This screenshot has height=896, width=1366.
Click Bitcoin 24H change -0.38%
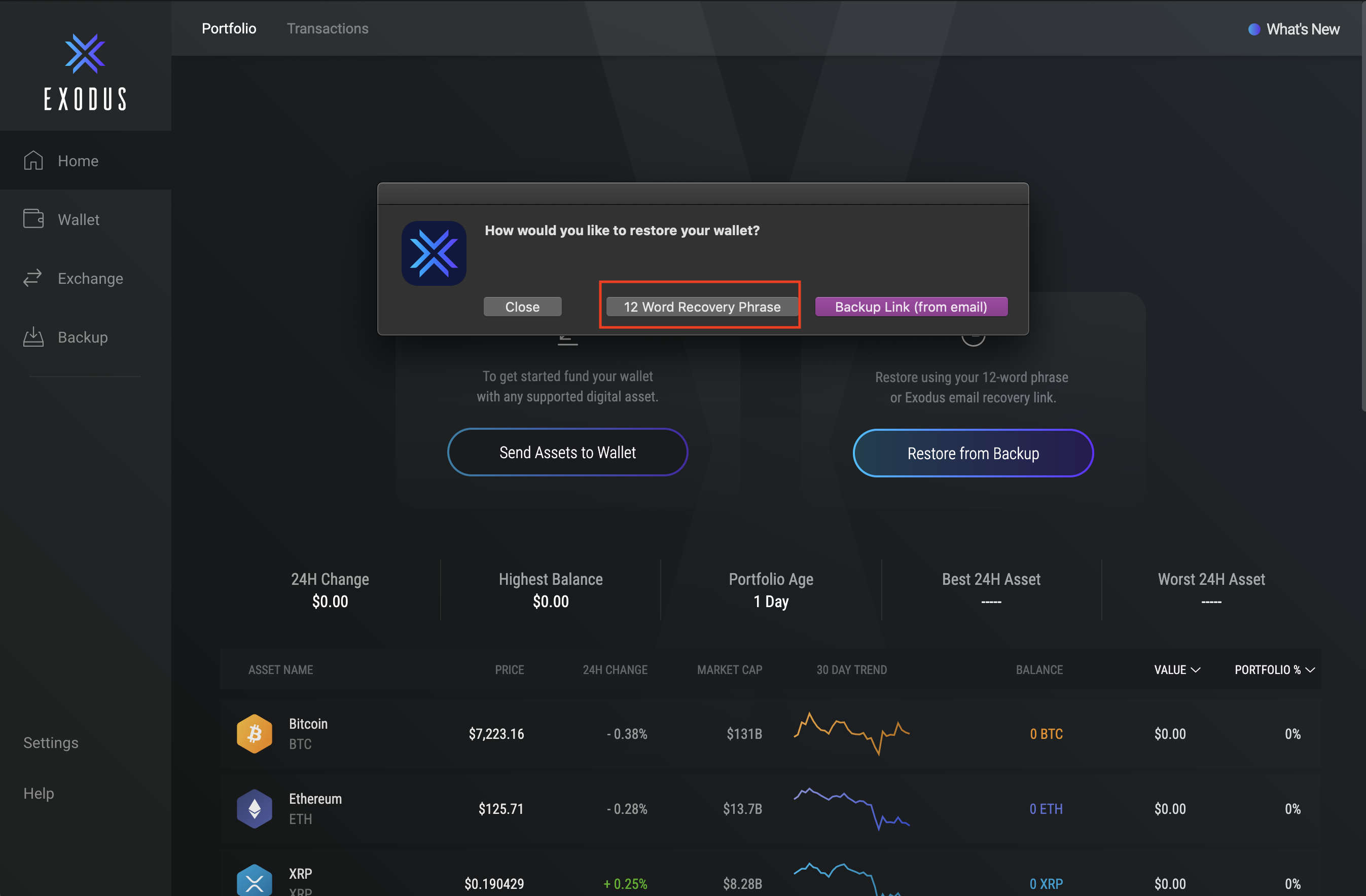(x=627, y=734)
